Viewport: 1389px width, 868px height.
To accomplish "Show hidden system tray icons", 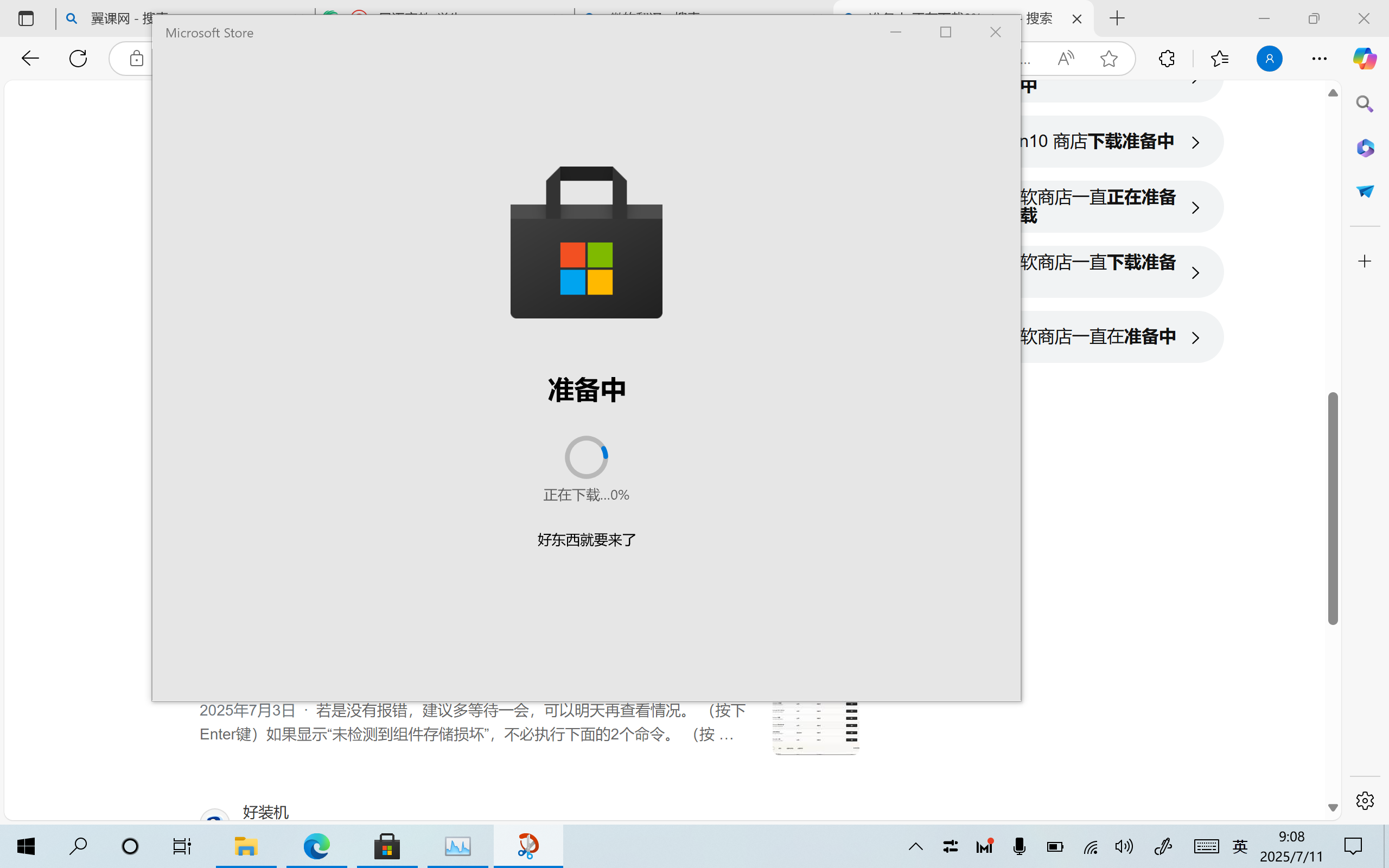I will coord(916,847).
